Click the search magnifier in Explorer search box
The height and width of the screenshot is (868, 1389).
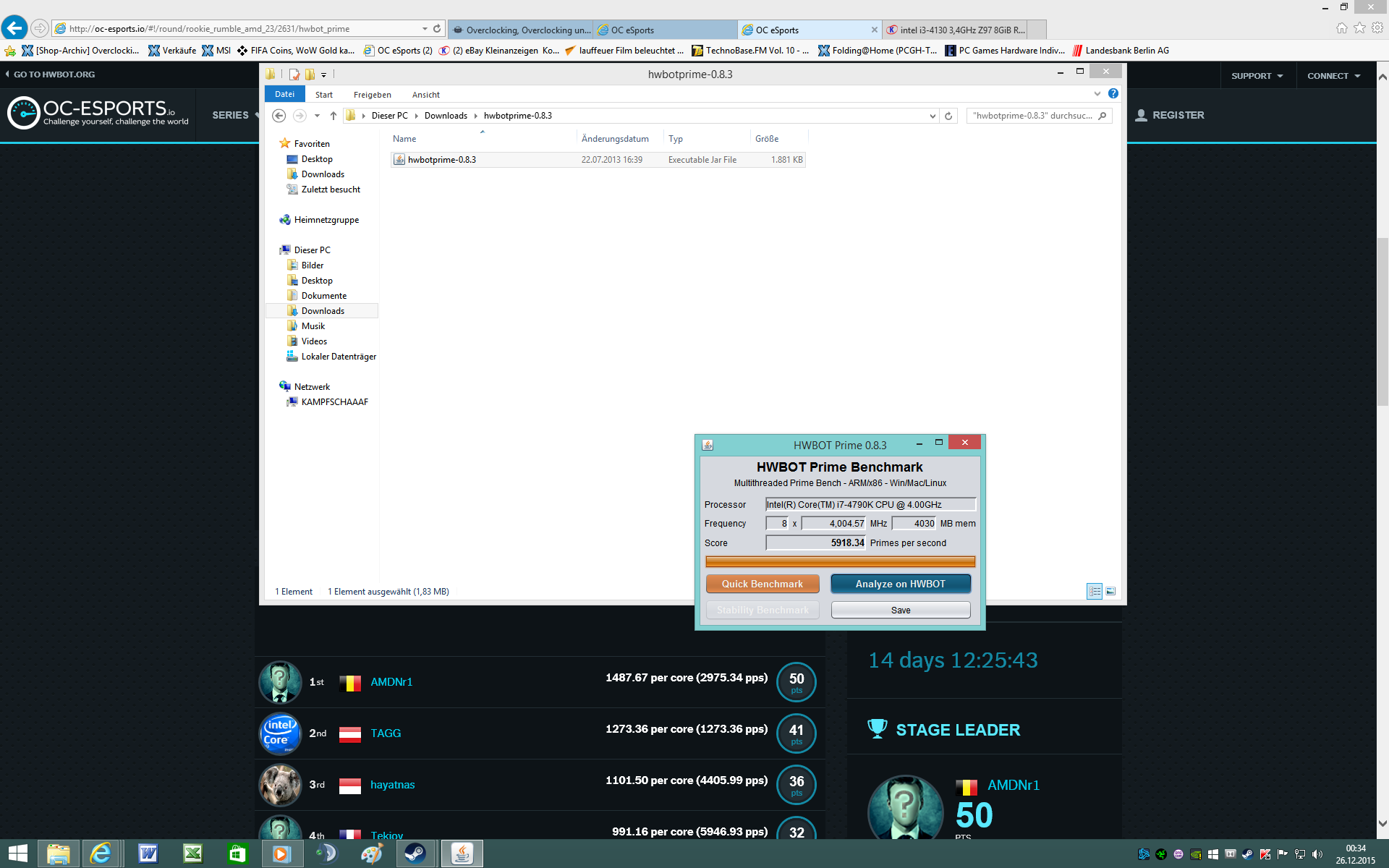point(1103,116)
